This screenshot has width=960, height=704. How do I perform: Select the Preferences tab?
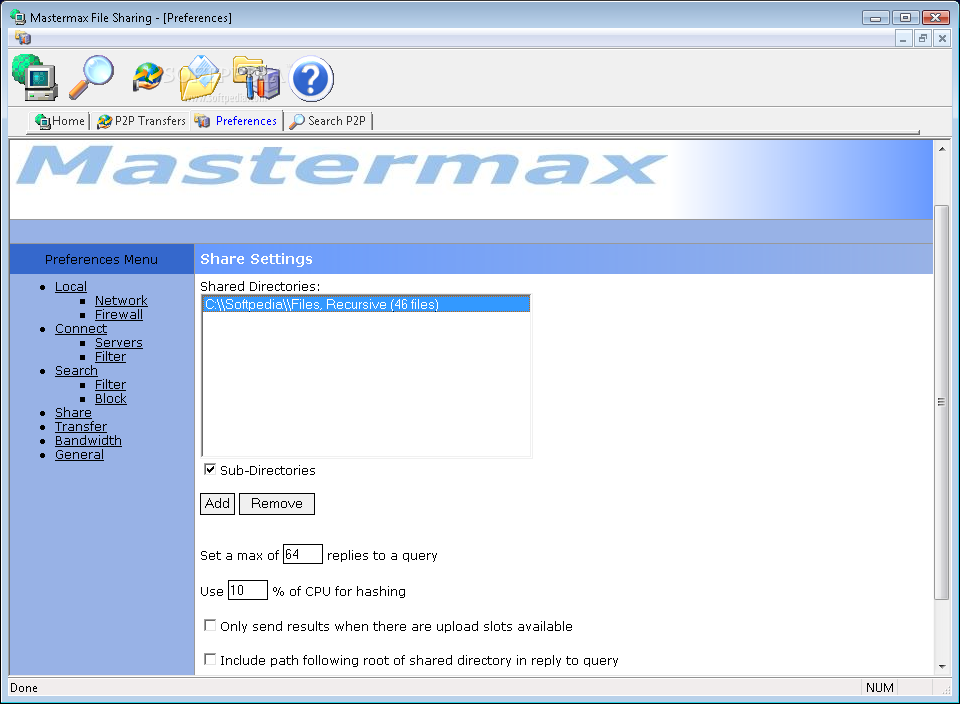[x=236, y=121]
